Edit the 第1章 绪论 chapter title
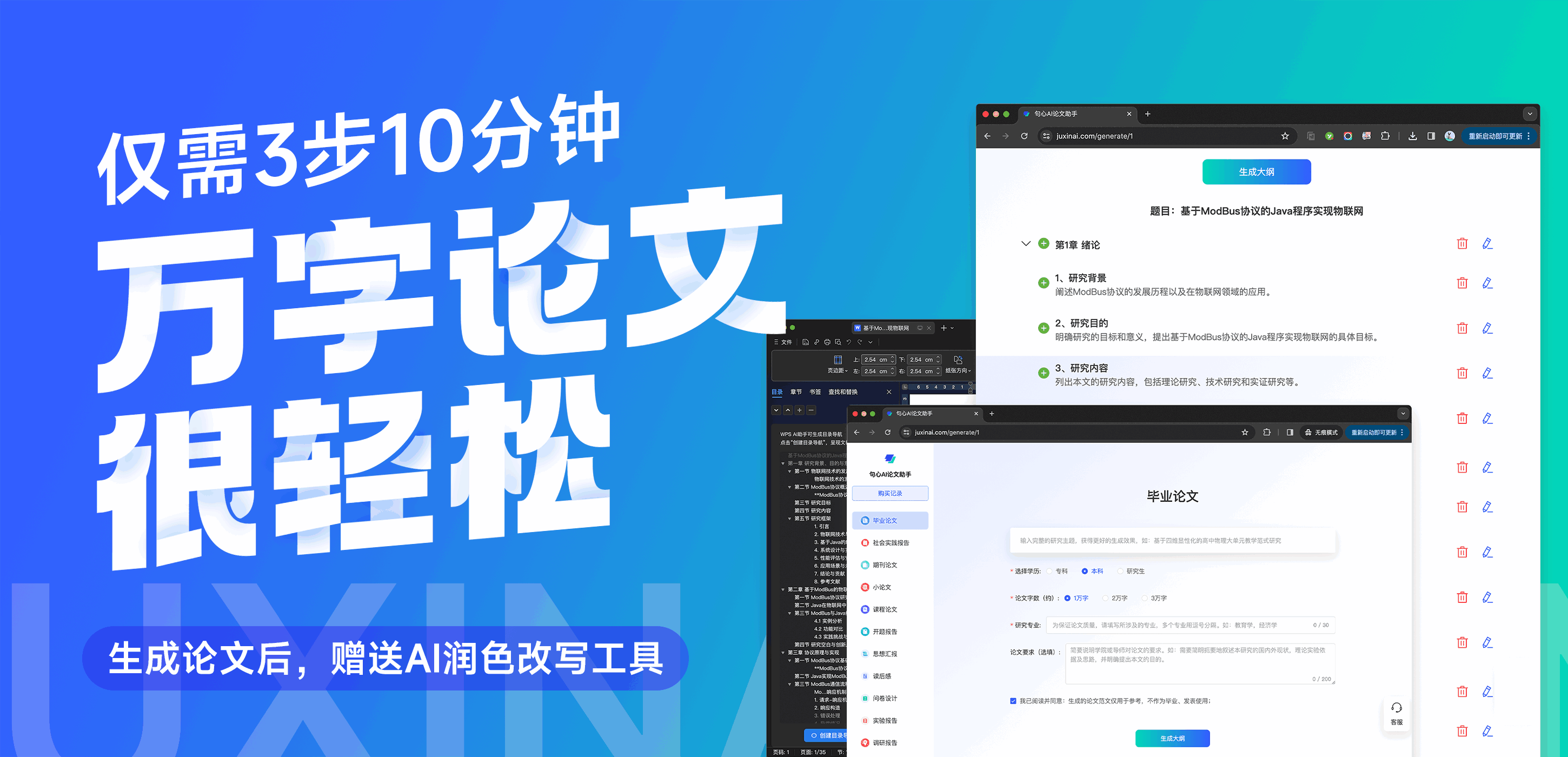Image resolution: width=1568 pixels, height=757 pixels. [1487, 244]
